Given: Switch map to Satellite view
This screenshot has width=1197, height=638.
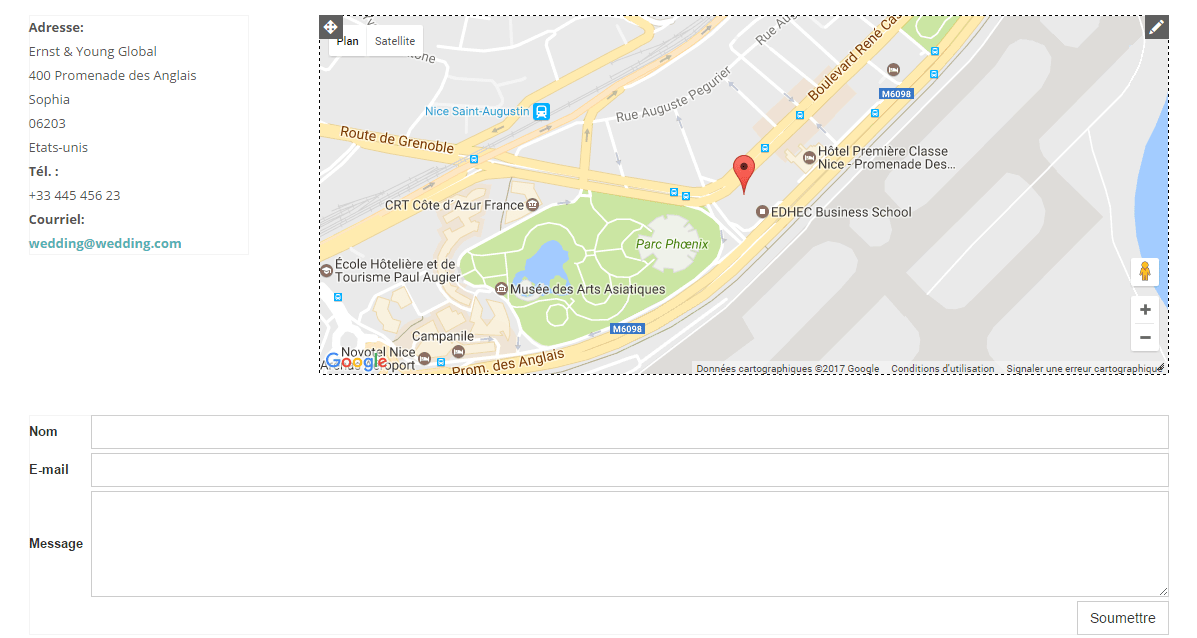Looking at the screenshot, I should pyautogui.click(x=395, y=41).
